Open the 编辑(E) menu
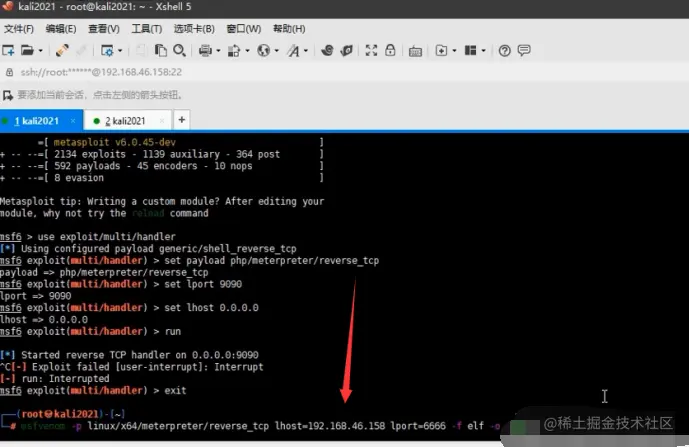689x447 pixels. coord(61,29)
